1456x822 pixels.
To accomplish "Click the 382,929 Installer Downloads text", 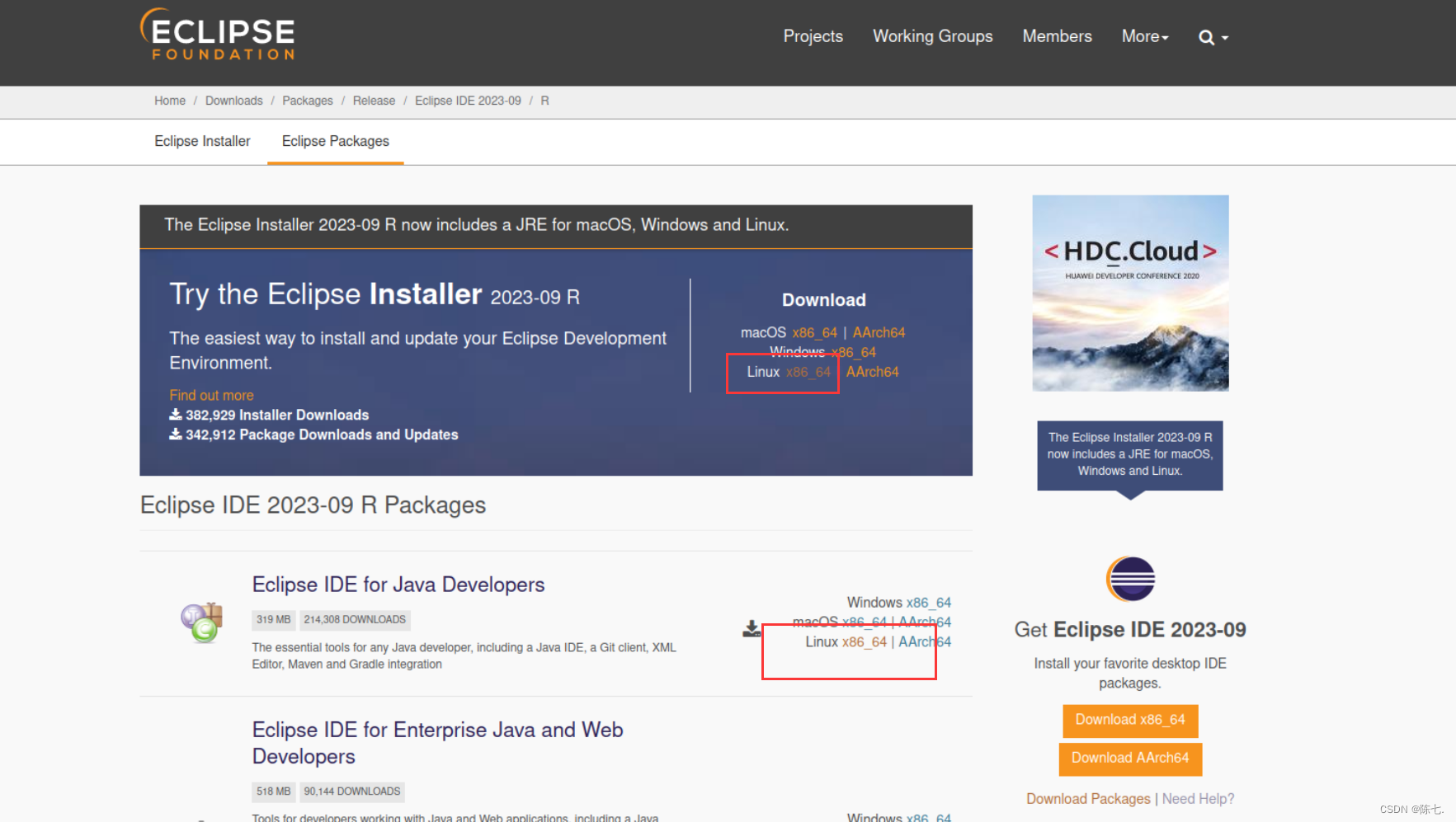I will click(x=276, y=415).
